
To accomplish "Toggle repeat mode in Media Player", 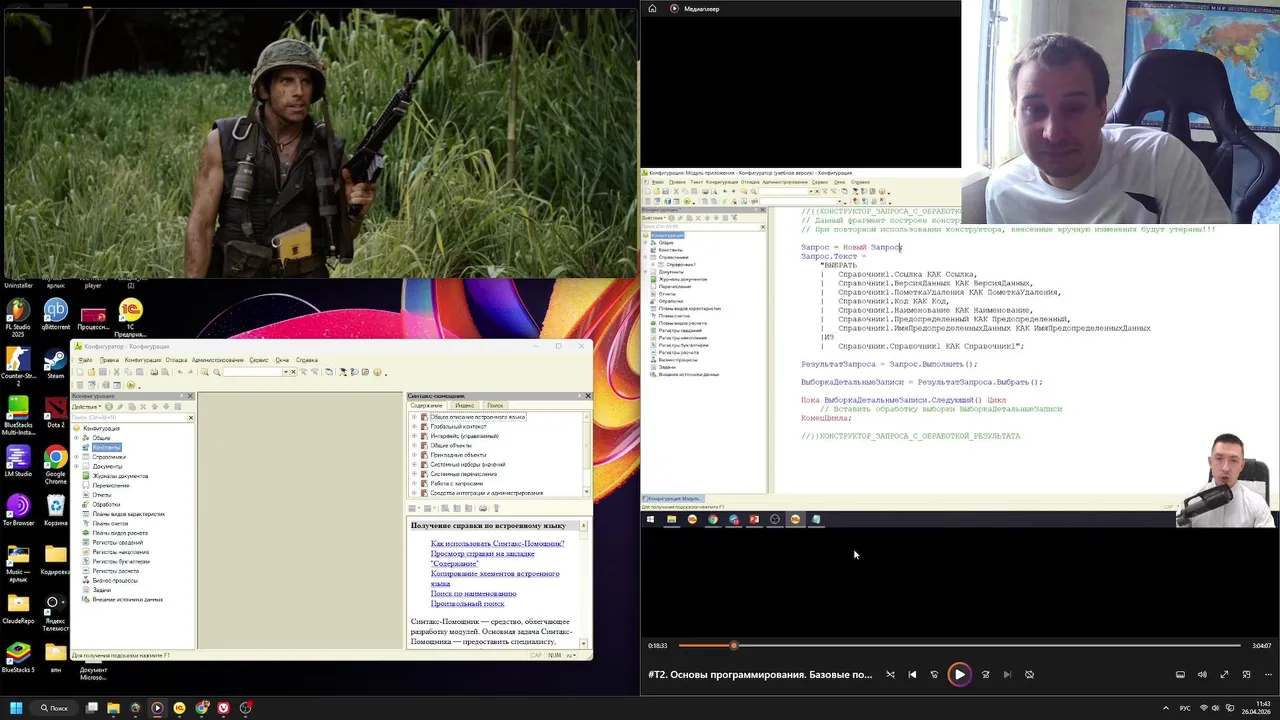I will pos(1029,674).
